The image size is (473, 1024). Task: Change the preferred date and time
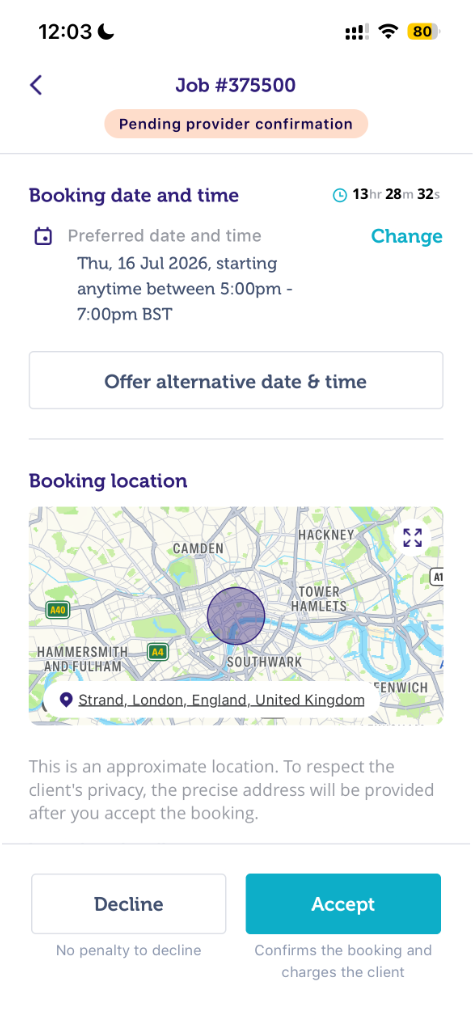[x=407, y=236]
